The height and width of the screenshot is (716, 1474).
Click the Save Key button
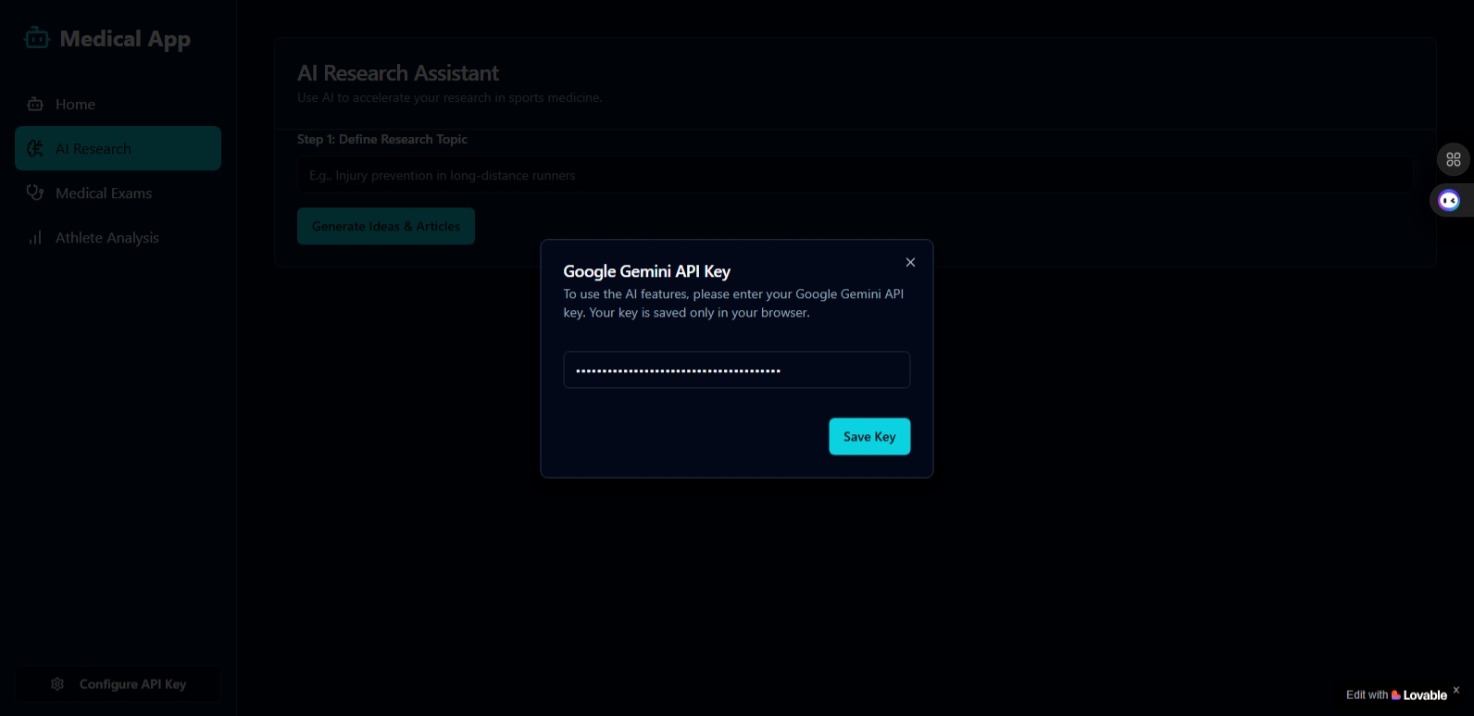pos(869,437)
